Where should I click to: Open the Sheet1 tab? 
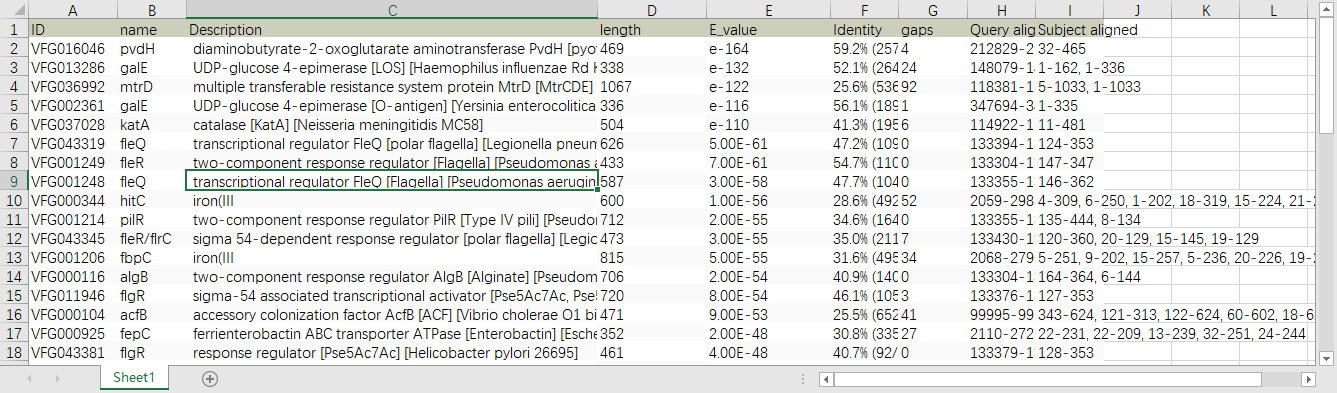(x=134, y=378)
